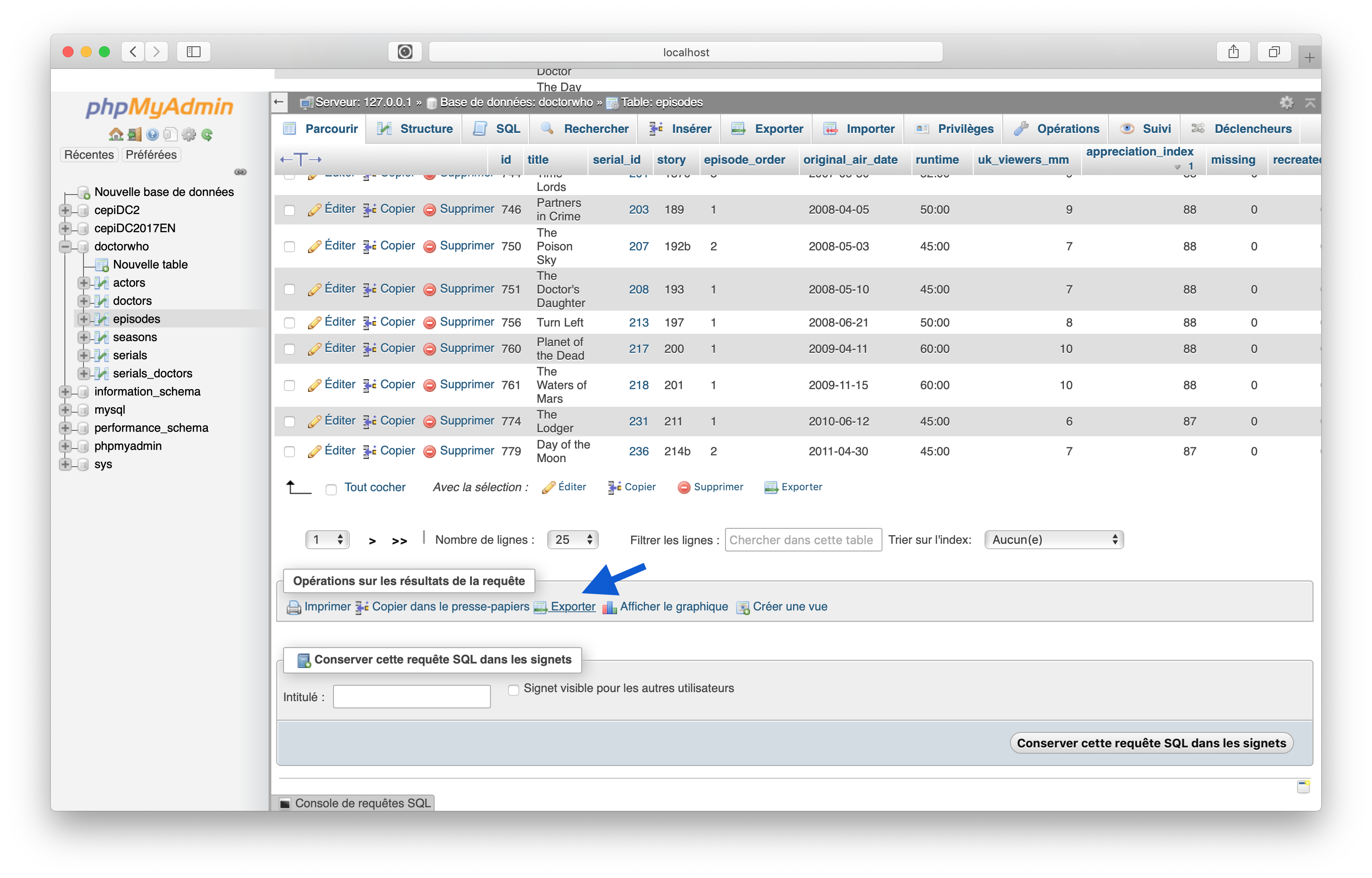1372x878 pixels.
Task: Click Safari share button
Action: tap(1234, 52)
